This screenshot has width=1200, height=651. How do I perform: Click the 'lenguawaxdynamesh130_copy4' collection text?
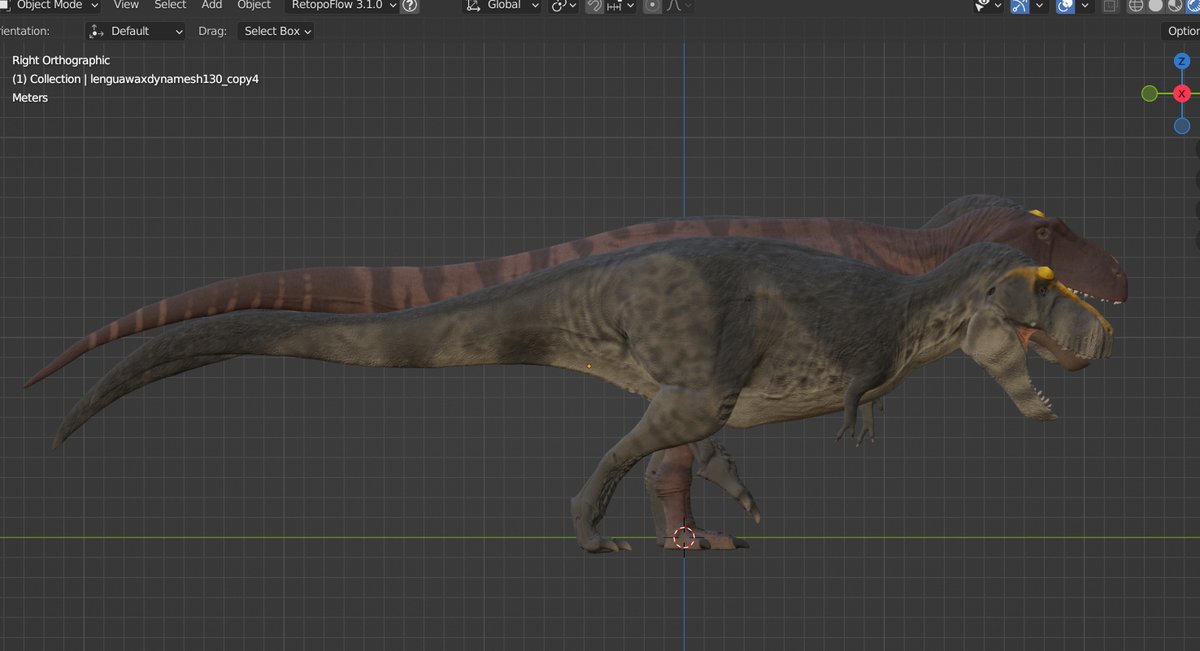[x=174, y=79]
